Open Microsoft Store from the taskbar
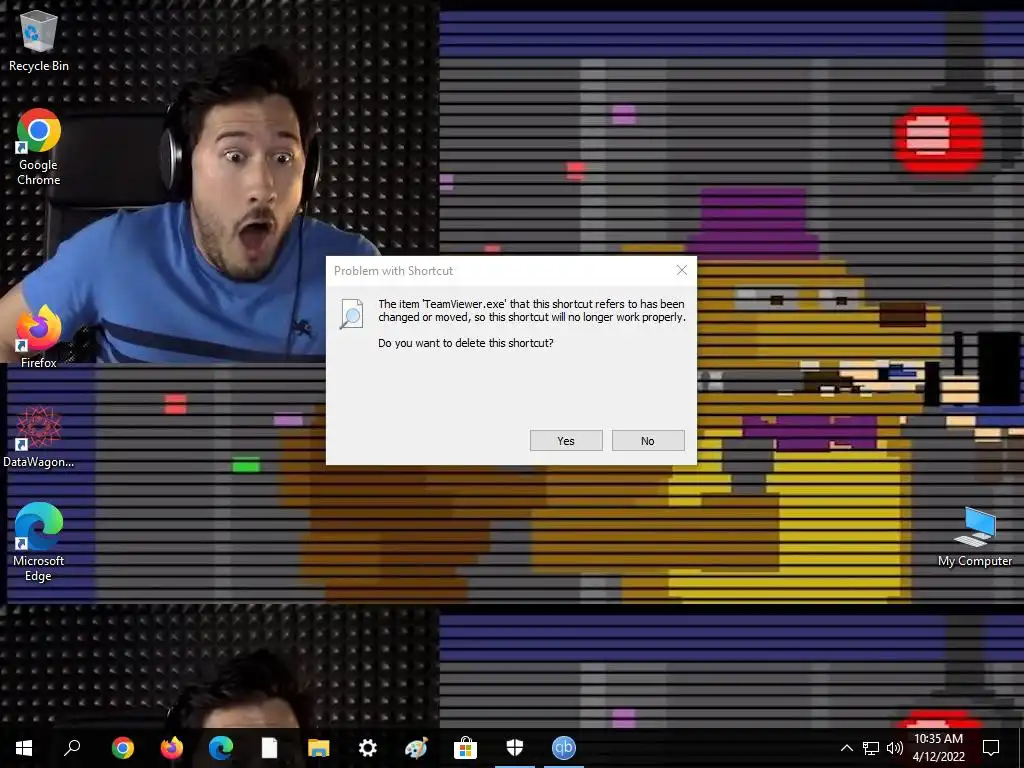Screen dimensions: 1024x768 [x=466, y=748]
